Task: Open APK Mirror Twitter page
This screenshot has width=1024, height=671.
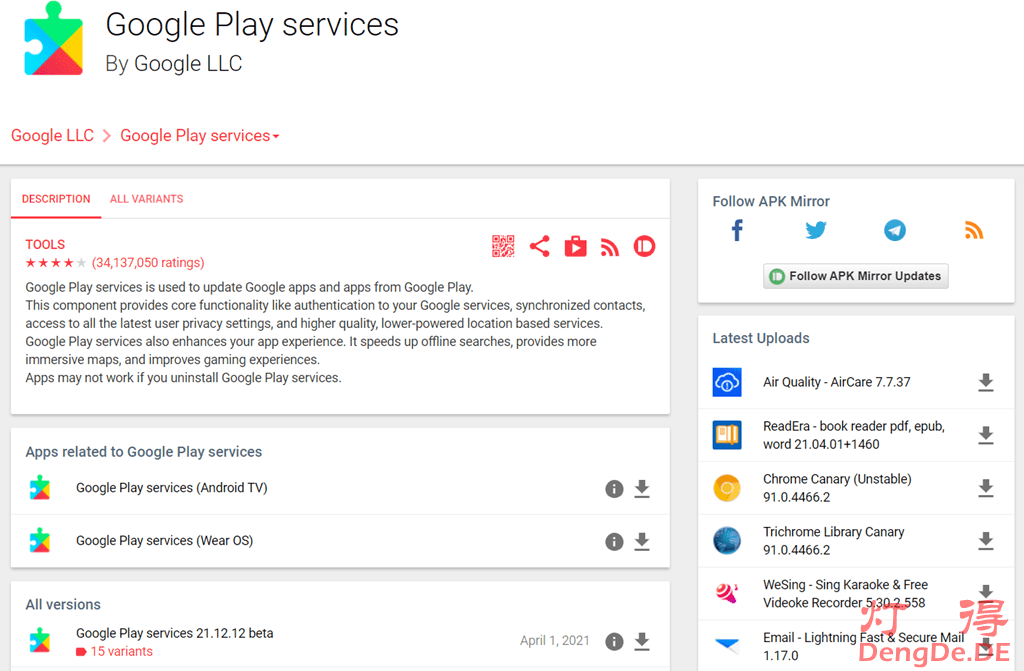Action: 816,231
